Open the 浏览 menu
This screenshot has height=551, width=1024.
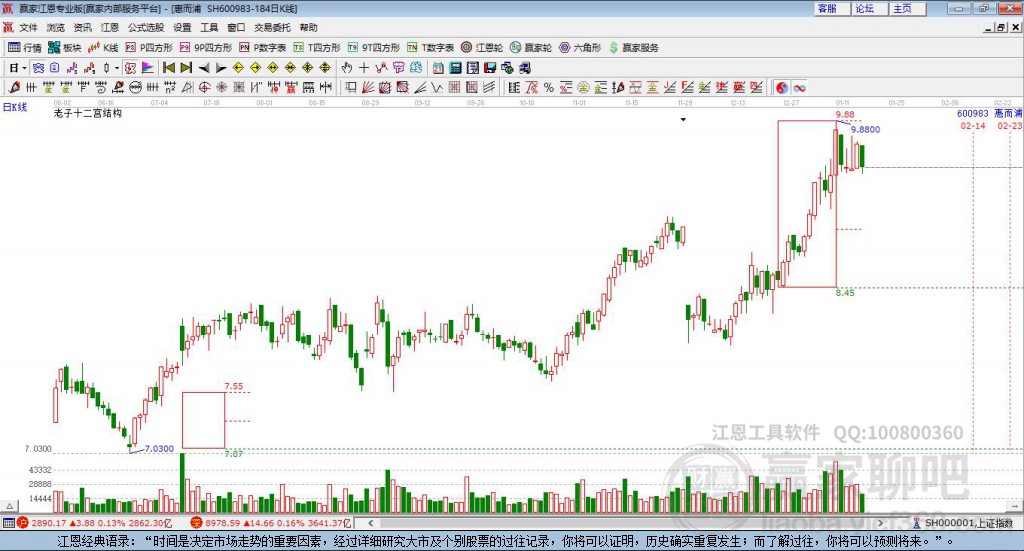[56, 27]
